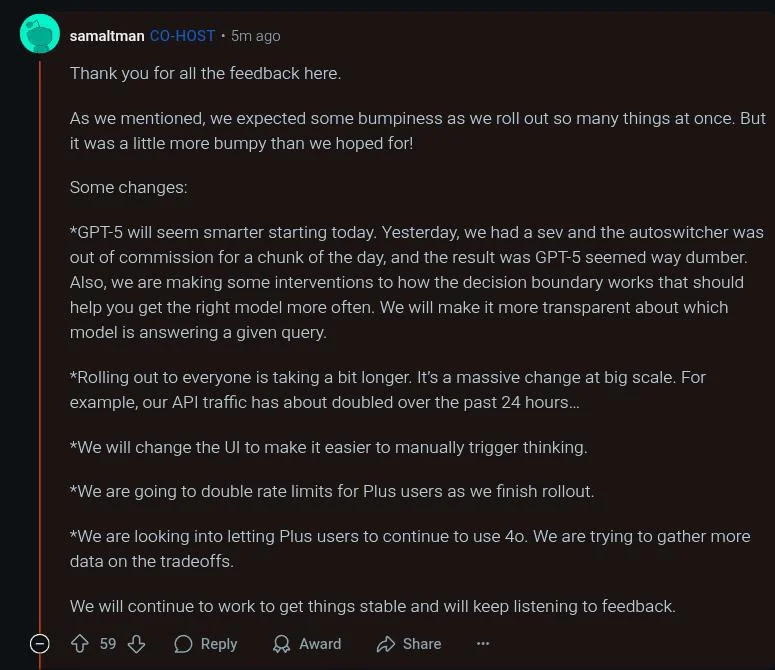Viewport: 775px width, 670px height.
Task: Click the Share text label
Action: 422,644
